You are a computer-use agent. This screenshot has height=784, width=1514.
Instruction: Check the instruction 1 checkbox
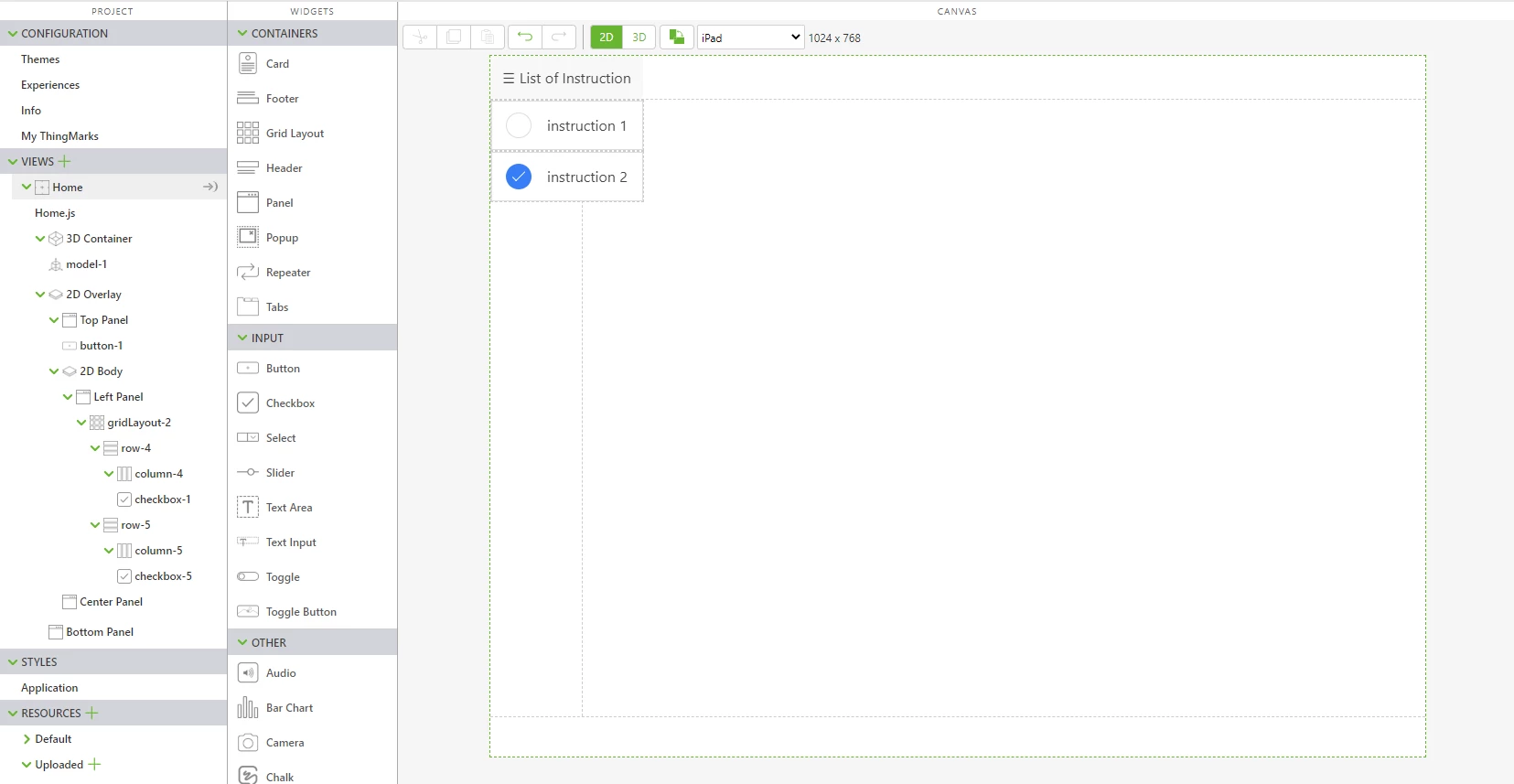point(519,125)
